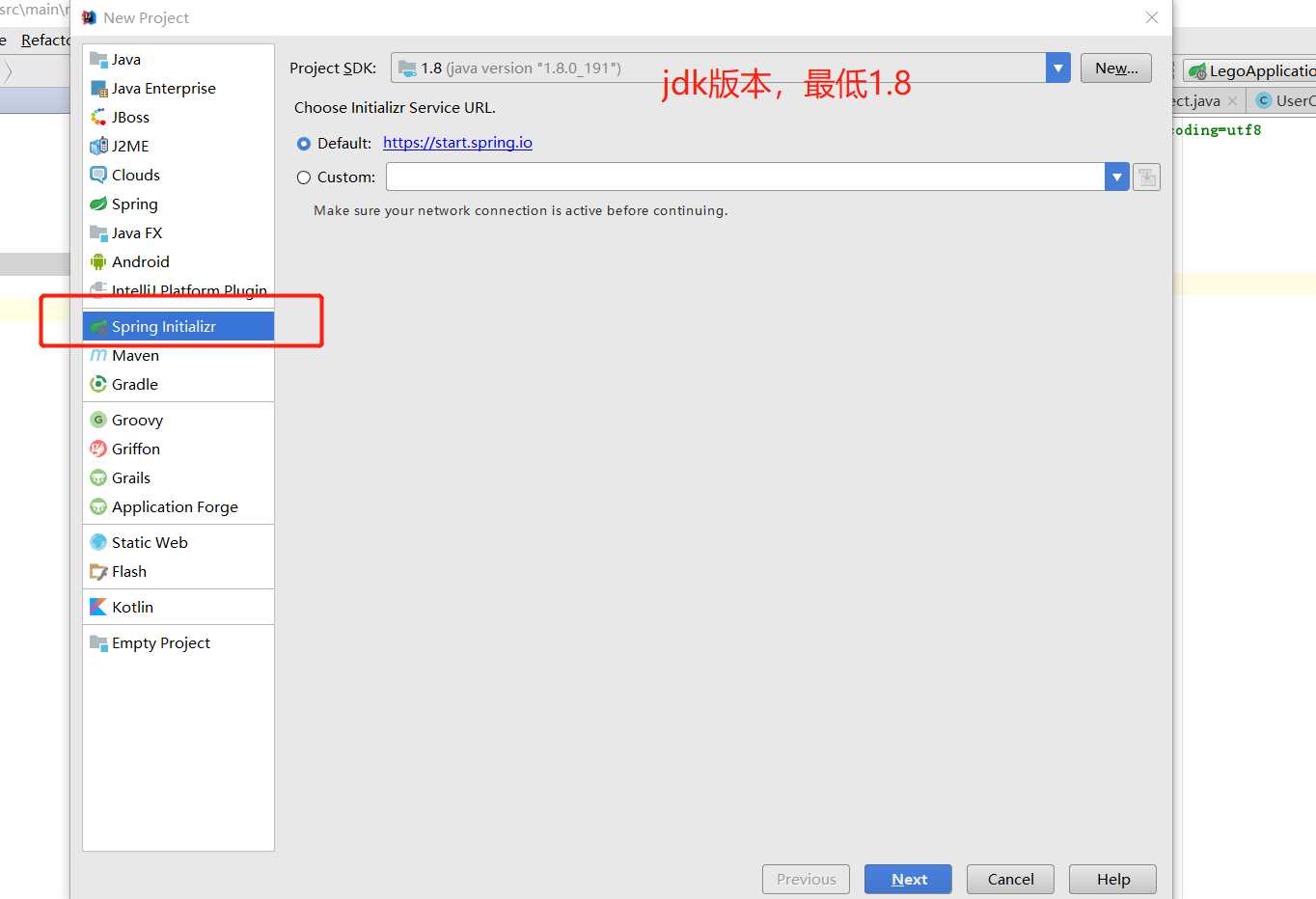This screenshot has height=899, width=1316.
Task: Select the Application Forge list entry
Action: click(x=178, y=507)
